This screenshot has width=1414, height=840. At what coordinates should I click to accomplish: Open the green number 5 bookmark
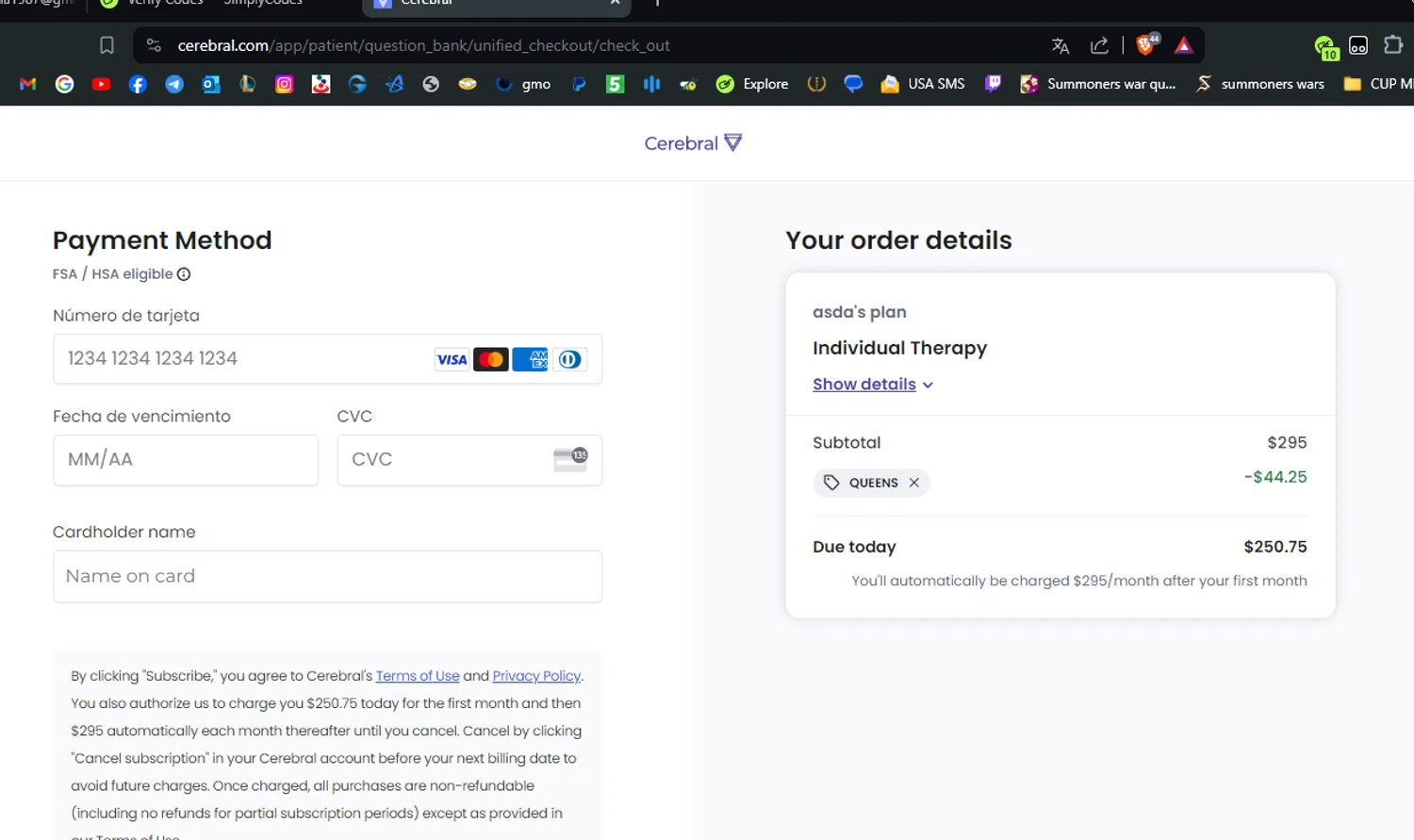point(615,84)
